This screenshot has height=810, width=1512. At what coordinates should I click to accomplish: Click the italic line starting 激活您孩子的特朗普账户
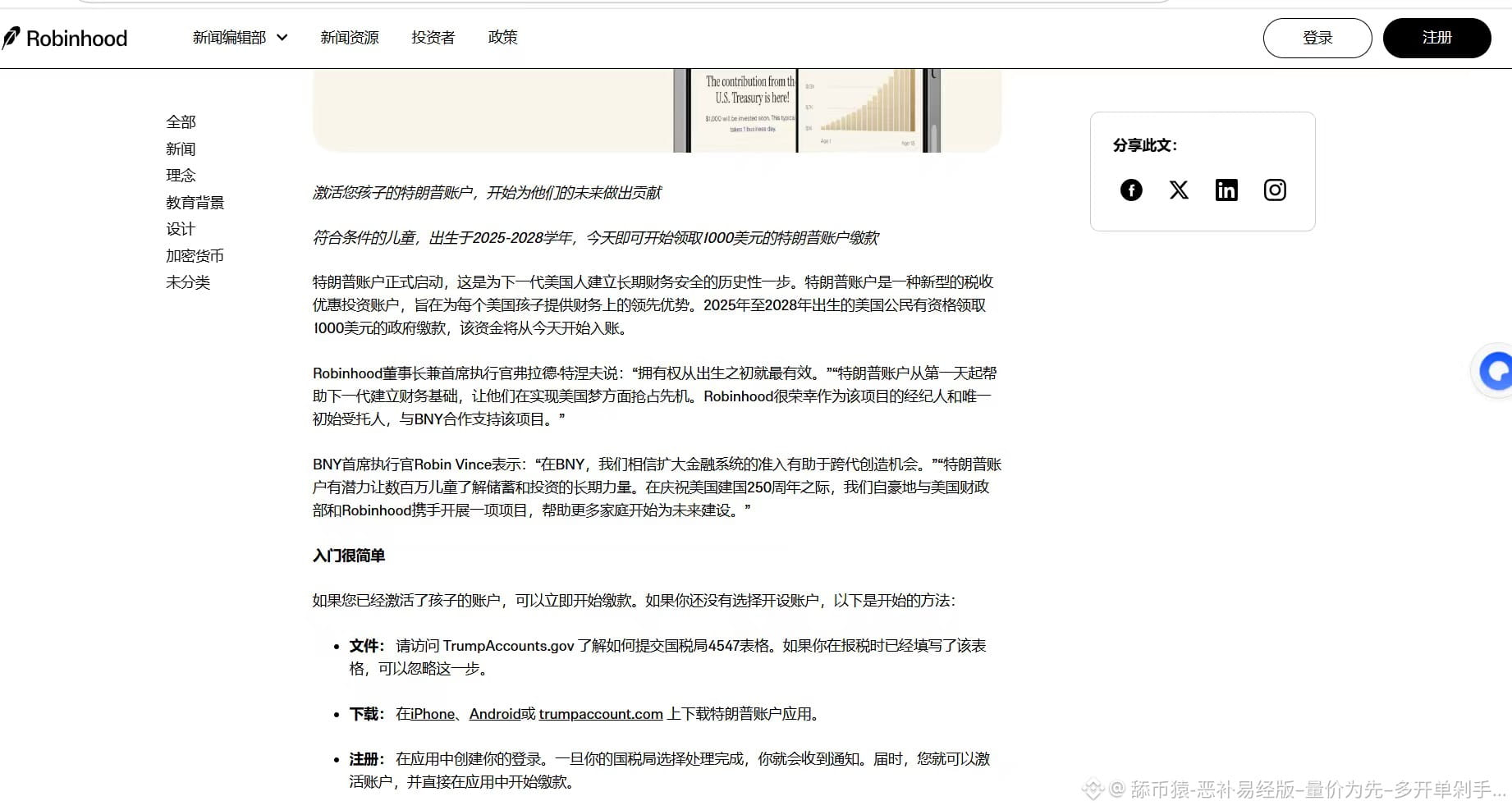coord(487,193)
